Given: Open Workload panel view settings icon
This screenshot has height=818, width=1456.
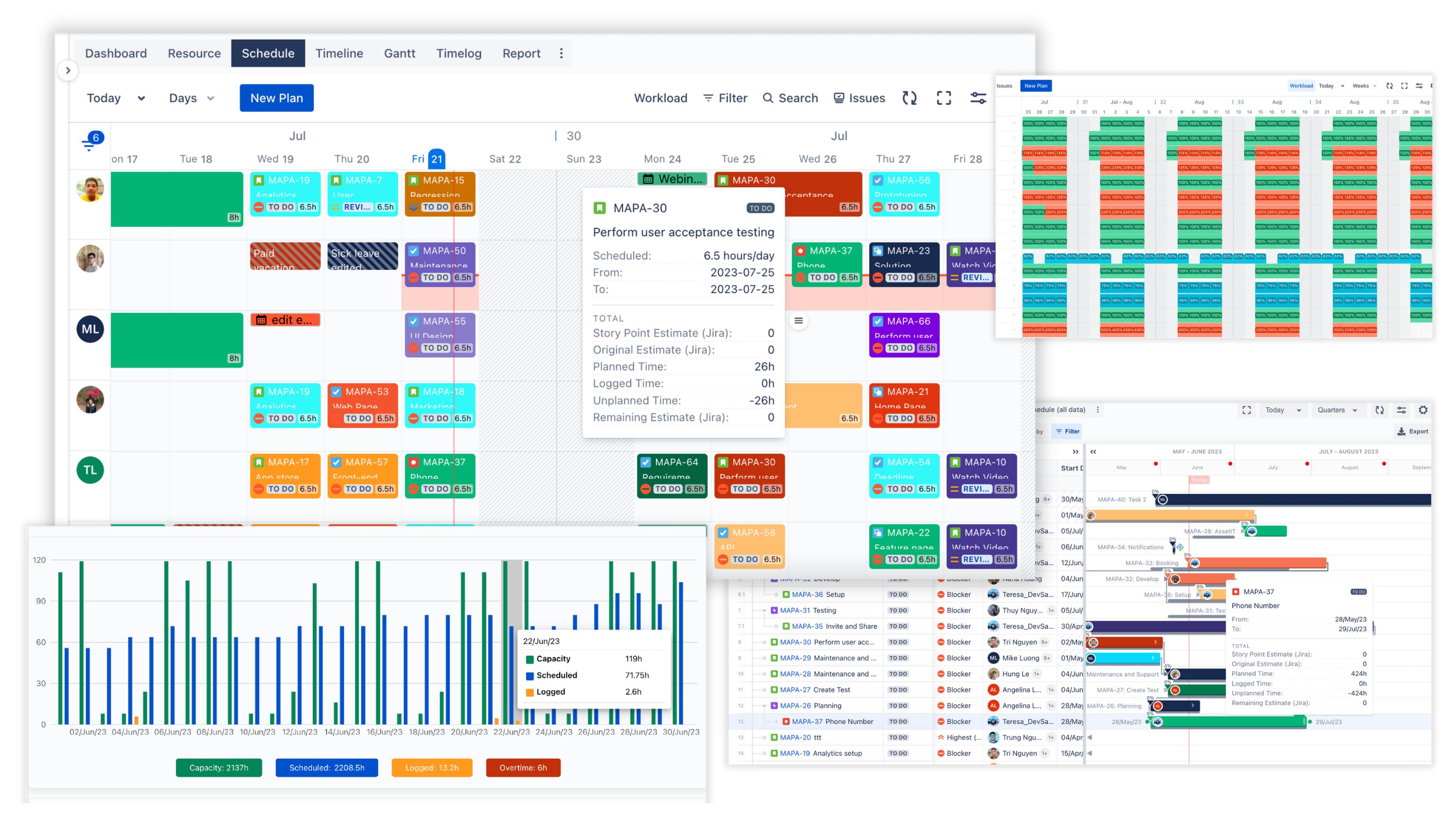Looking at the screenshot, I should click(1419, 86).
